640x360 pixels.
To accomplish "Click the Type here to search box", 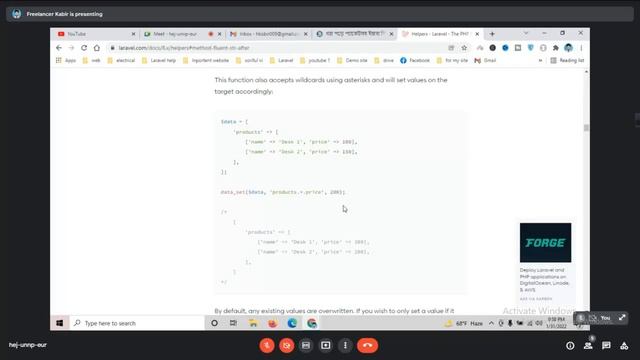I will tap(137, 323).
